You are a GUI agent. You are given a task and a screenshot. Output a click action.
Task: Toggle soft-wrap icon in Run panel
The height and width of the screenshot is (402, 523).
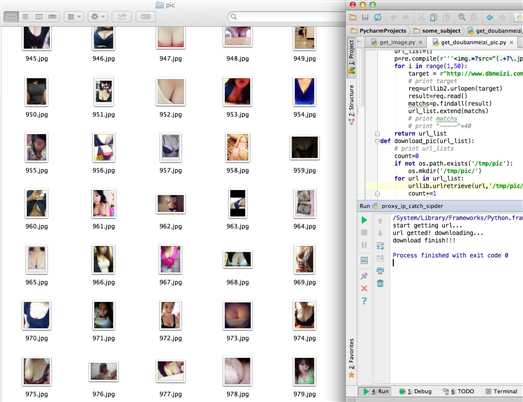[380, 246]
